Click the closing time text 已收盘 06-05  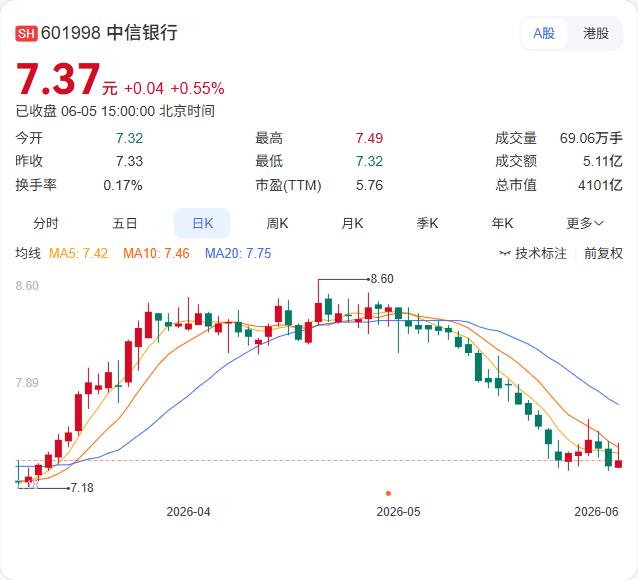click(x=56, y=111)
